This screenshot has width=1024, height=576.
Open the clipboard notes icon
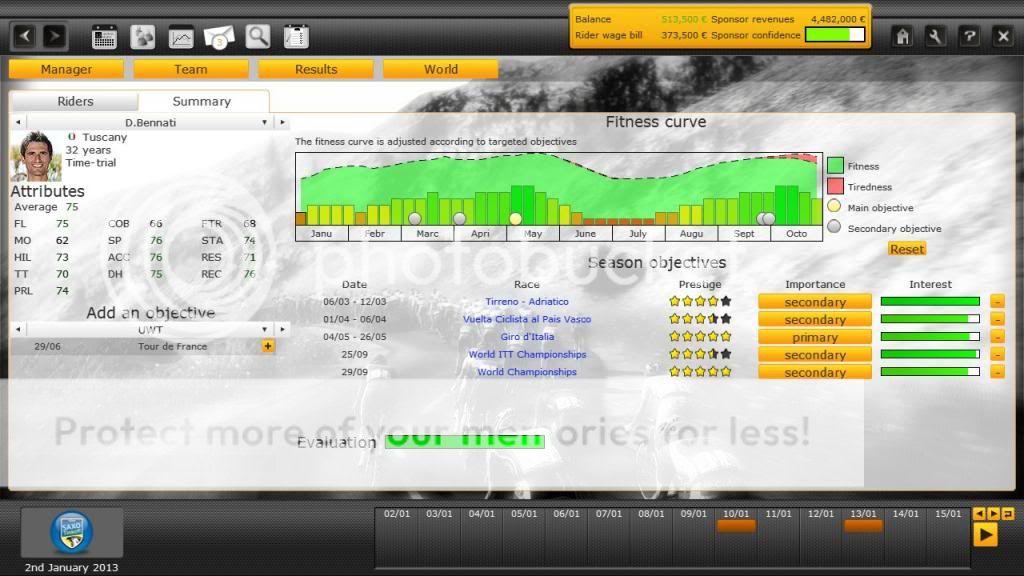tap(295, 37)
